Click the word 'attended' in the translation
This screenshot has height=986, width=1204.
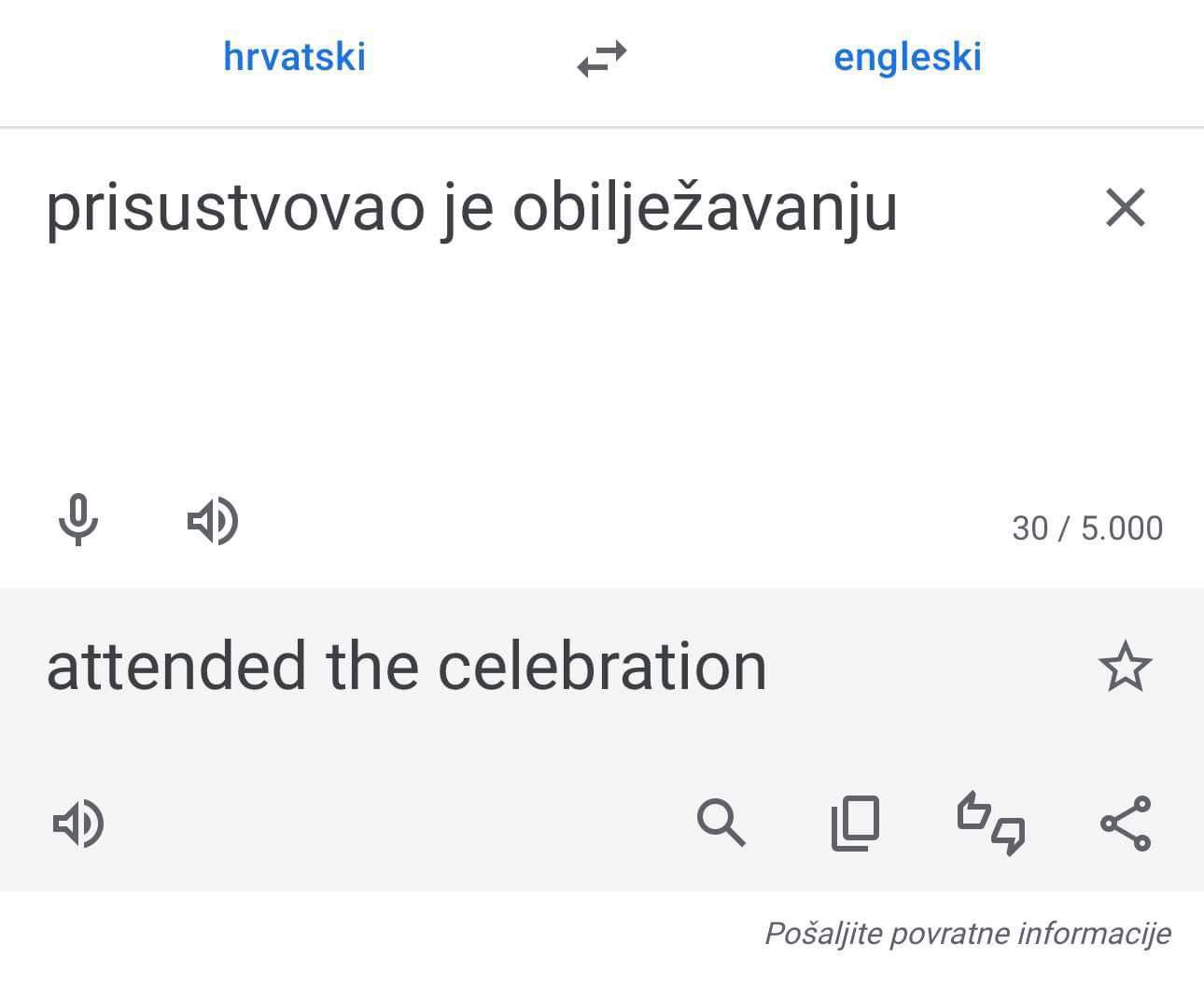pyautogui.click(x=176, y=667)
